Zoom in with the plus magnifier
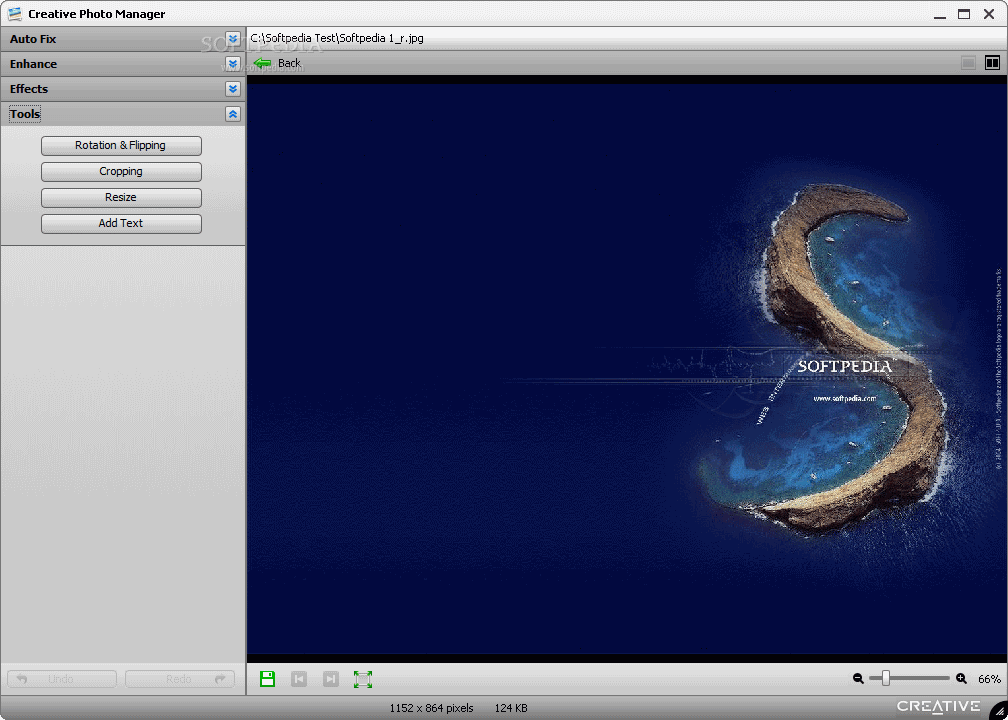The height and width of the screenshot is (720, 1008). (961, 678)
